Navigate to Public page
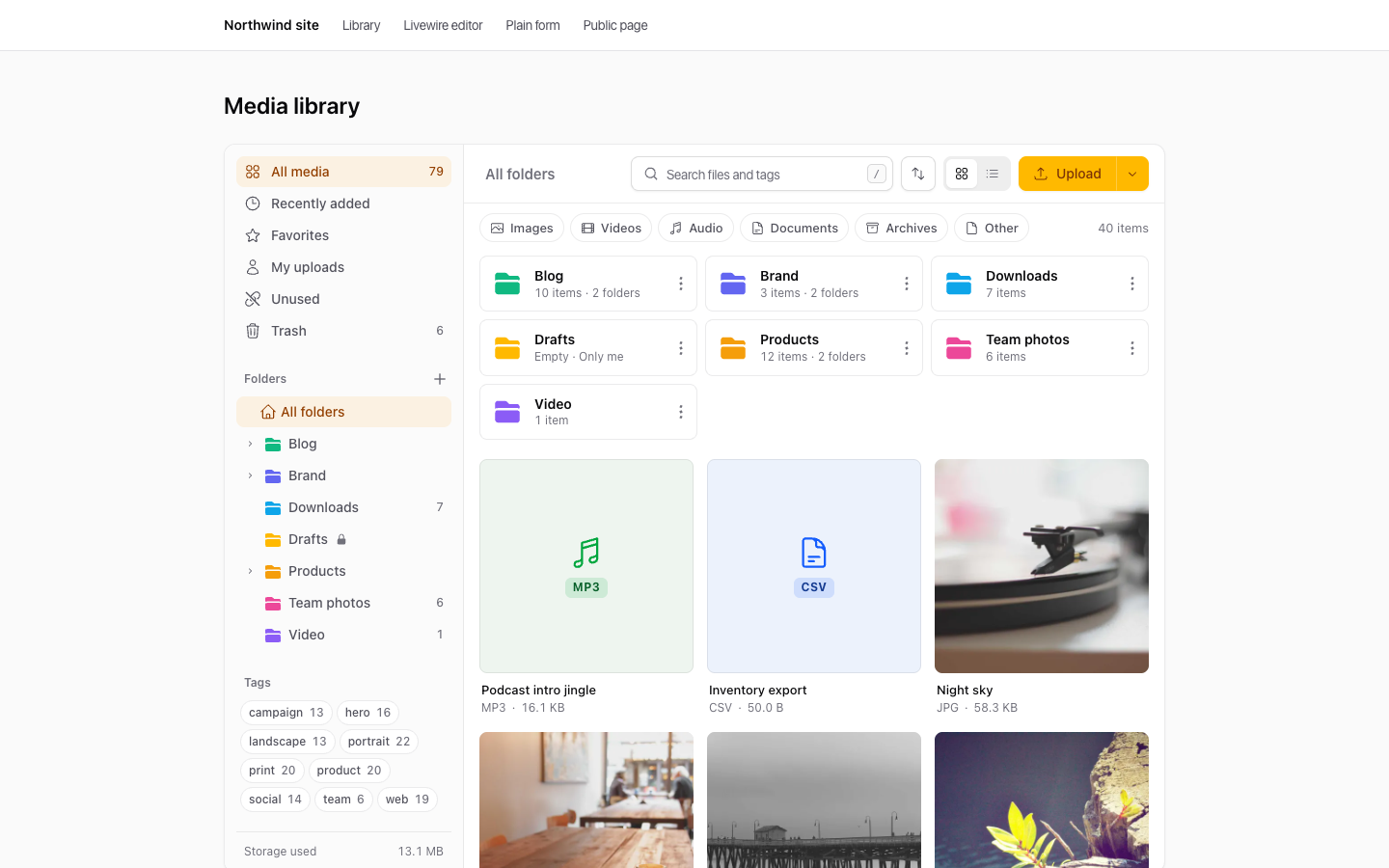 (x=615, y=25)
